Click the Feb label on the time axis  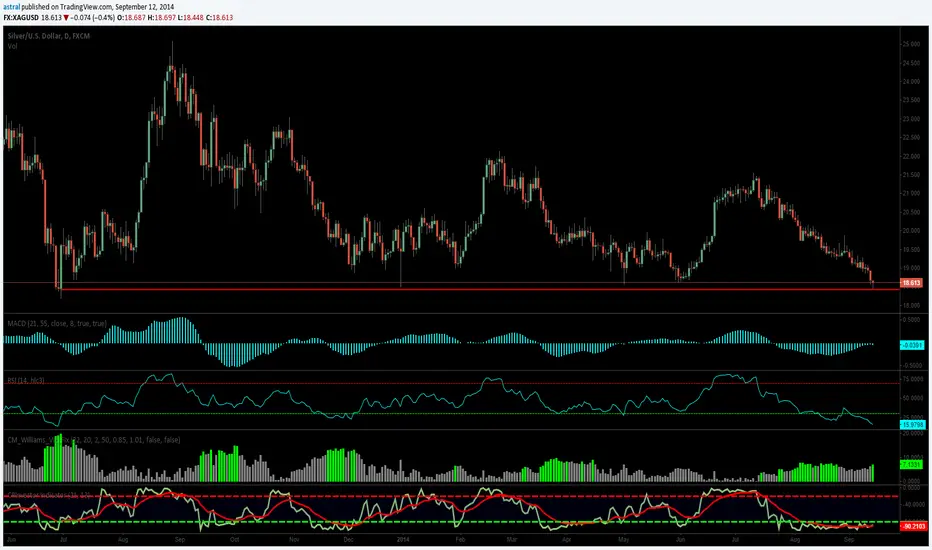click(460, 540)
